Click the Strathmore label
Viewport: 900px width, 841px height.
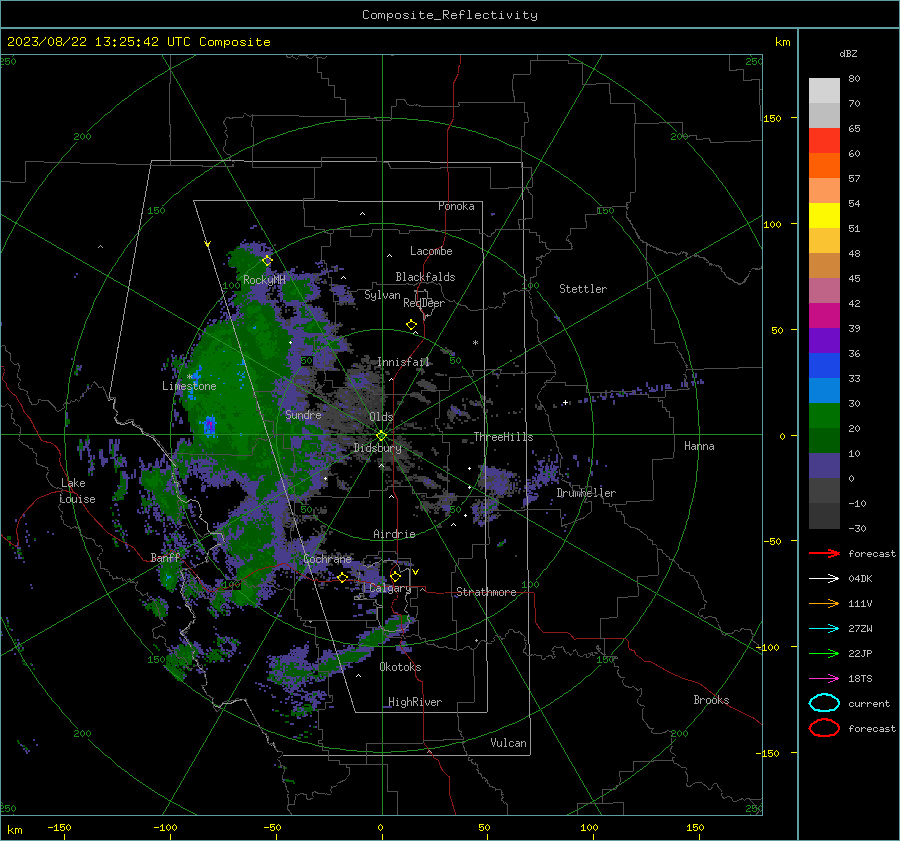486,592
